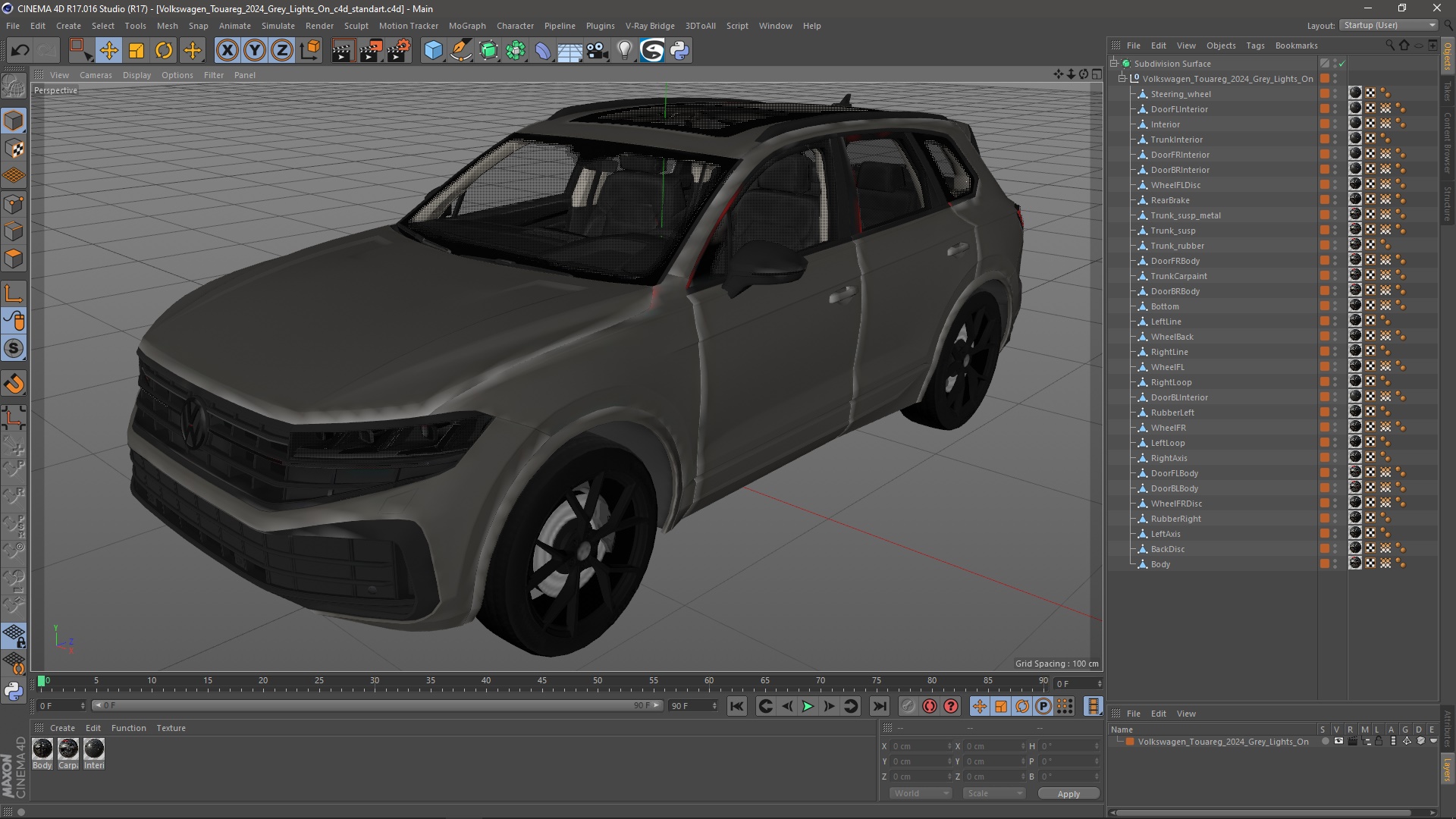Open the Scale mode dropdown

[993, 793]
